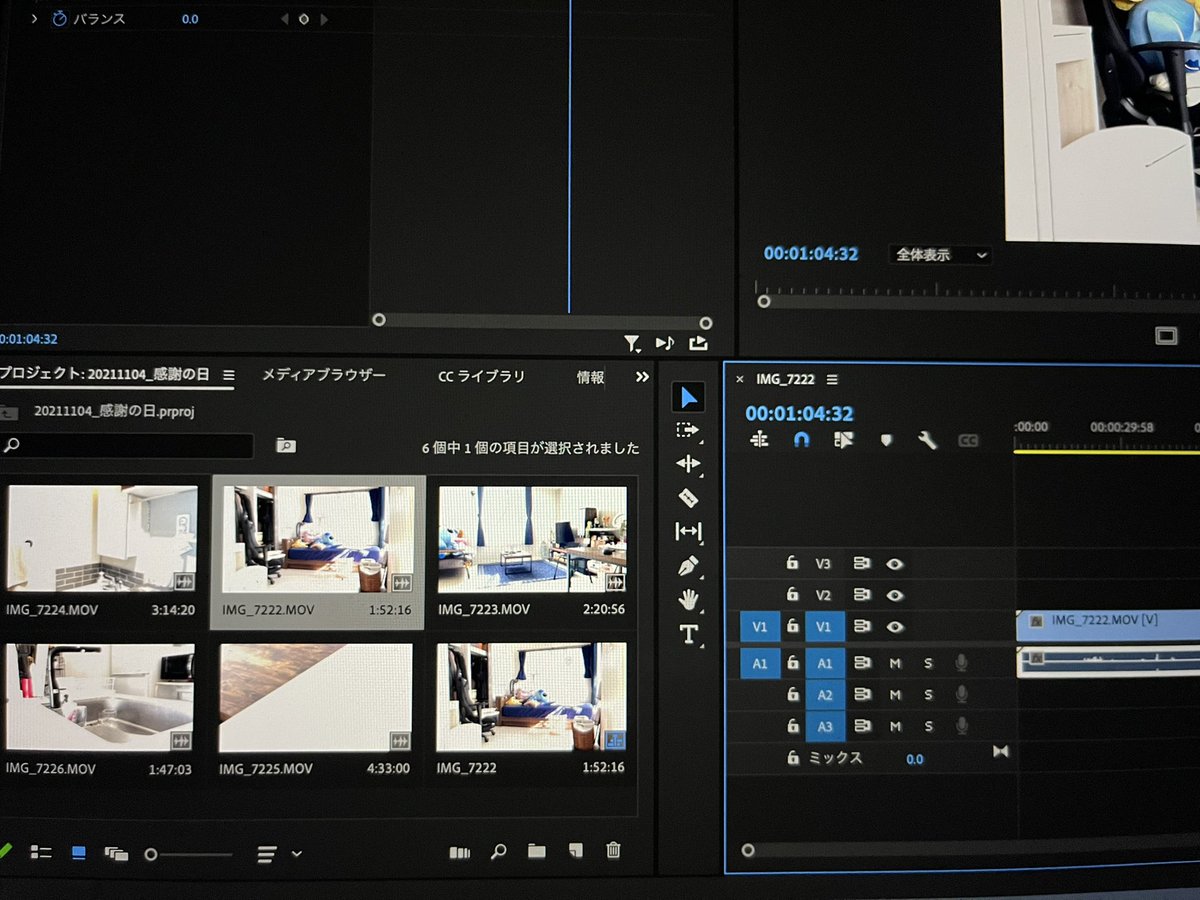Toggle timeline Snap magnet icon
Viewport: 1200px width, 900px height.
coord(801,439)
